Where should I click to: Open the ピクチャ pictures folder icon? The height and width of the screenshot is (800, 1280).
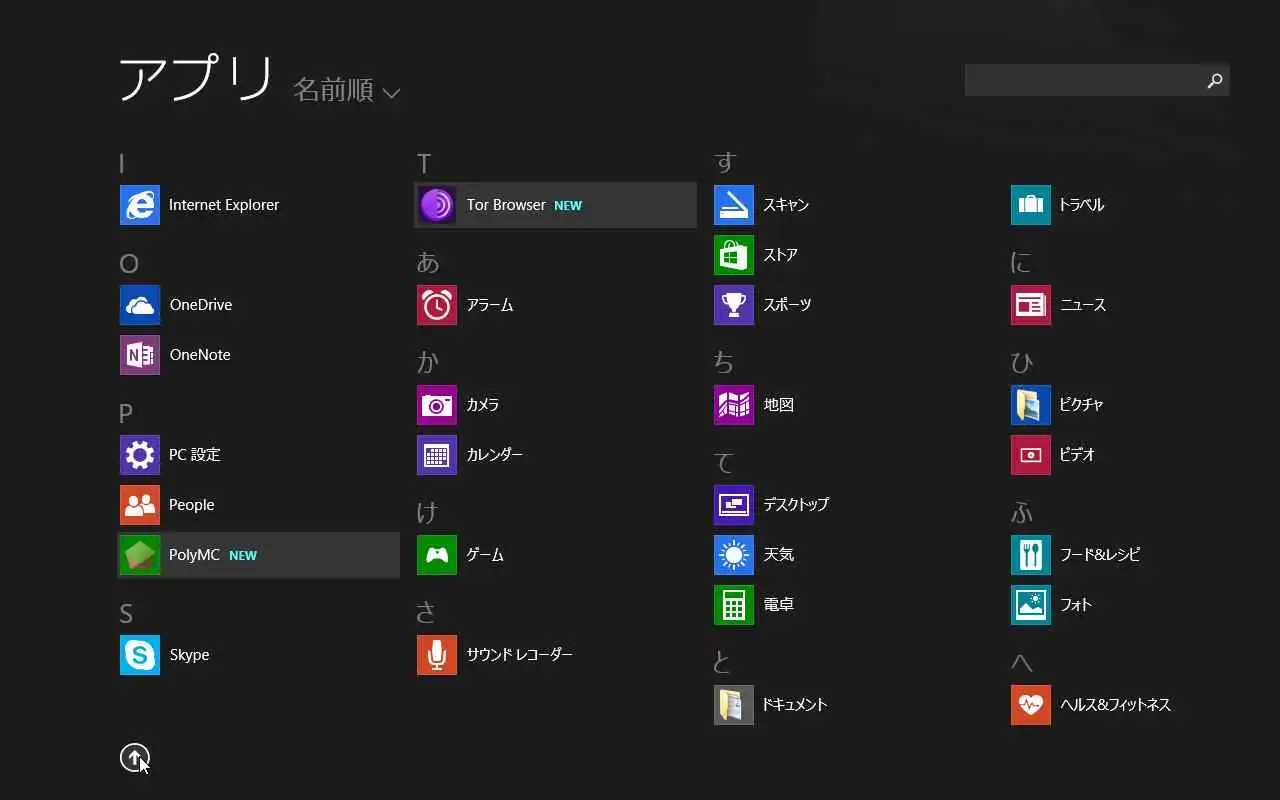[1031, 405]
